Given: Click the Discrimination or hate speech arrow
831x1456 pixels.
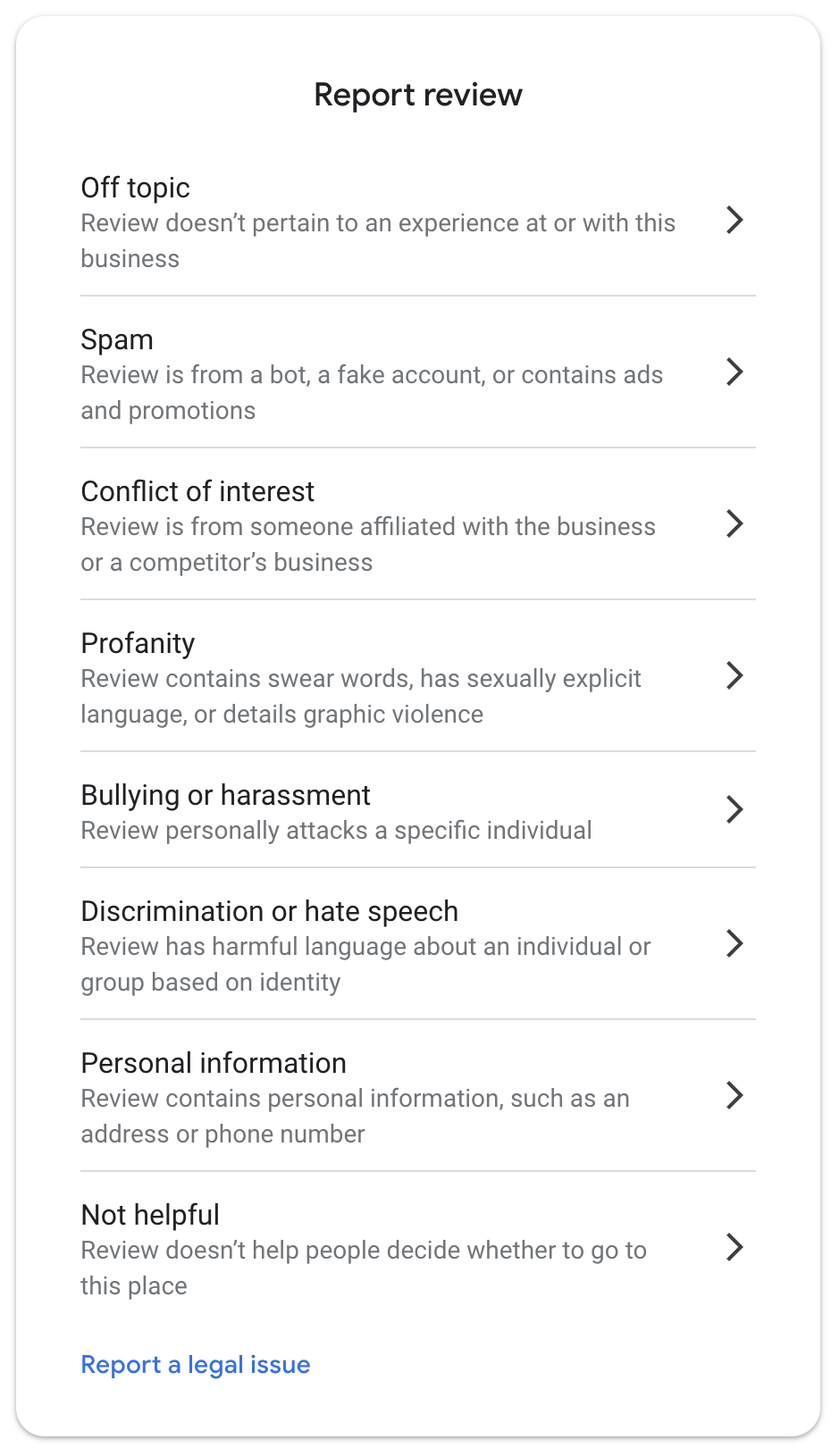Looking at the screenshot, I should [x=734, y=945].
